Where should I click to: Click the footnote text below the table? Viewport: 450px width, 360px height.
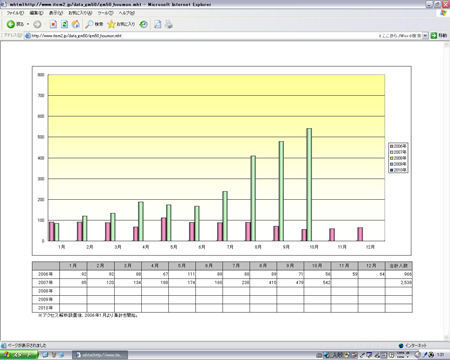coord(88,315)
